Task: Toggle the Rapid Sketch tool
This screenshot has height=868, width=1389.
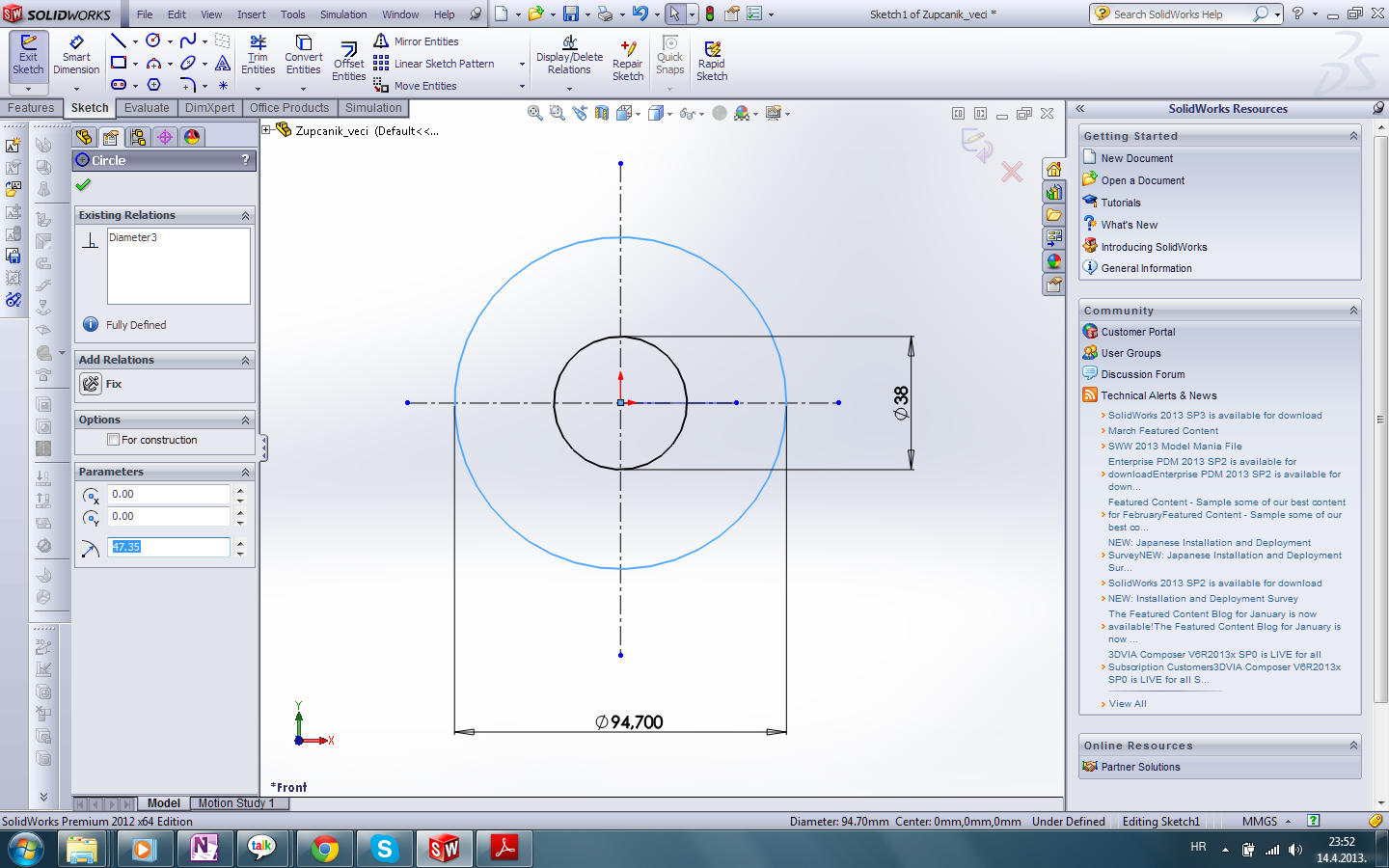Action: (x=712, y=61)
